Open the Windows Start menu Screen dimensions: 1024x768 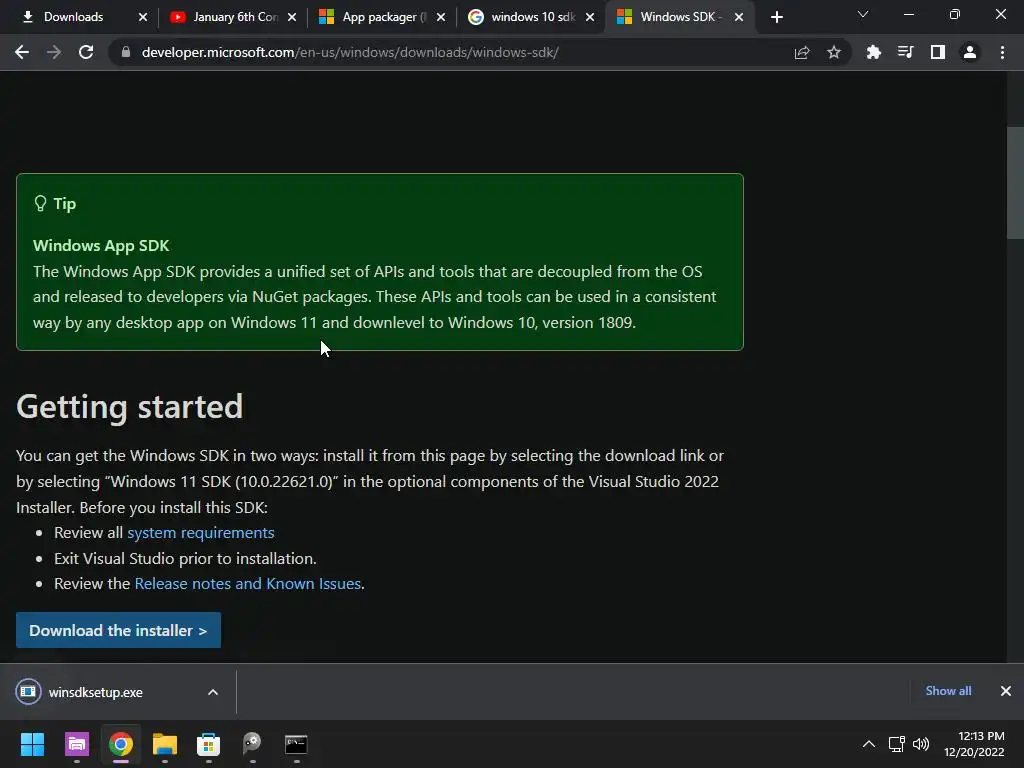pos(32,744)
